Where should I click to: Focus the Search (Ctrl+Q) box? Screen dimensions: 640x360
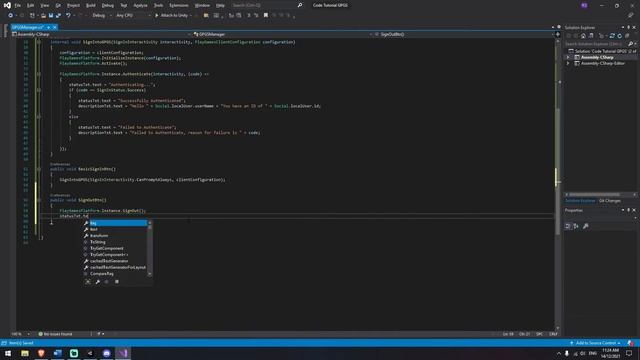(x=267, y=5)
